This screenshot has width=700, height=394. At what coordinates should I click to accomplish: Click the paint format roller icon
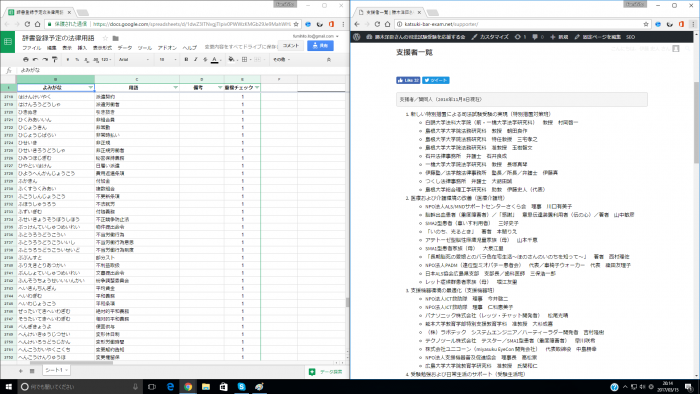54,59
